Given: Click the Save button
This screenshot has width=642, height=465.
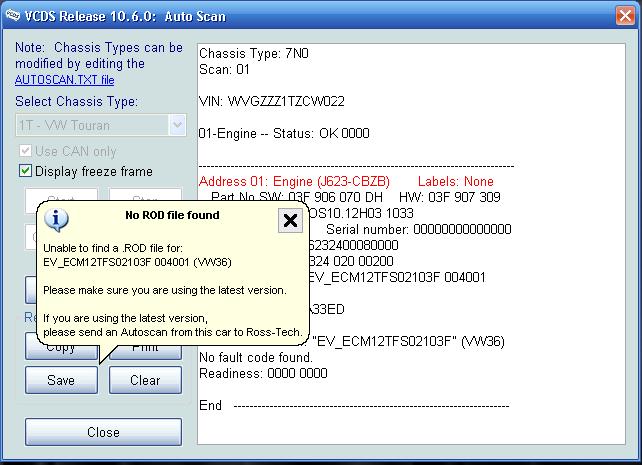Looking at the screenshot, I should (61, 380).
